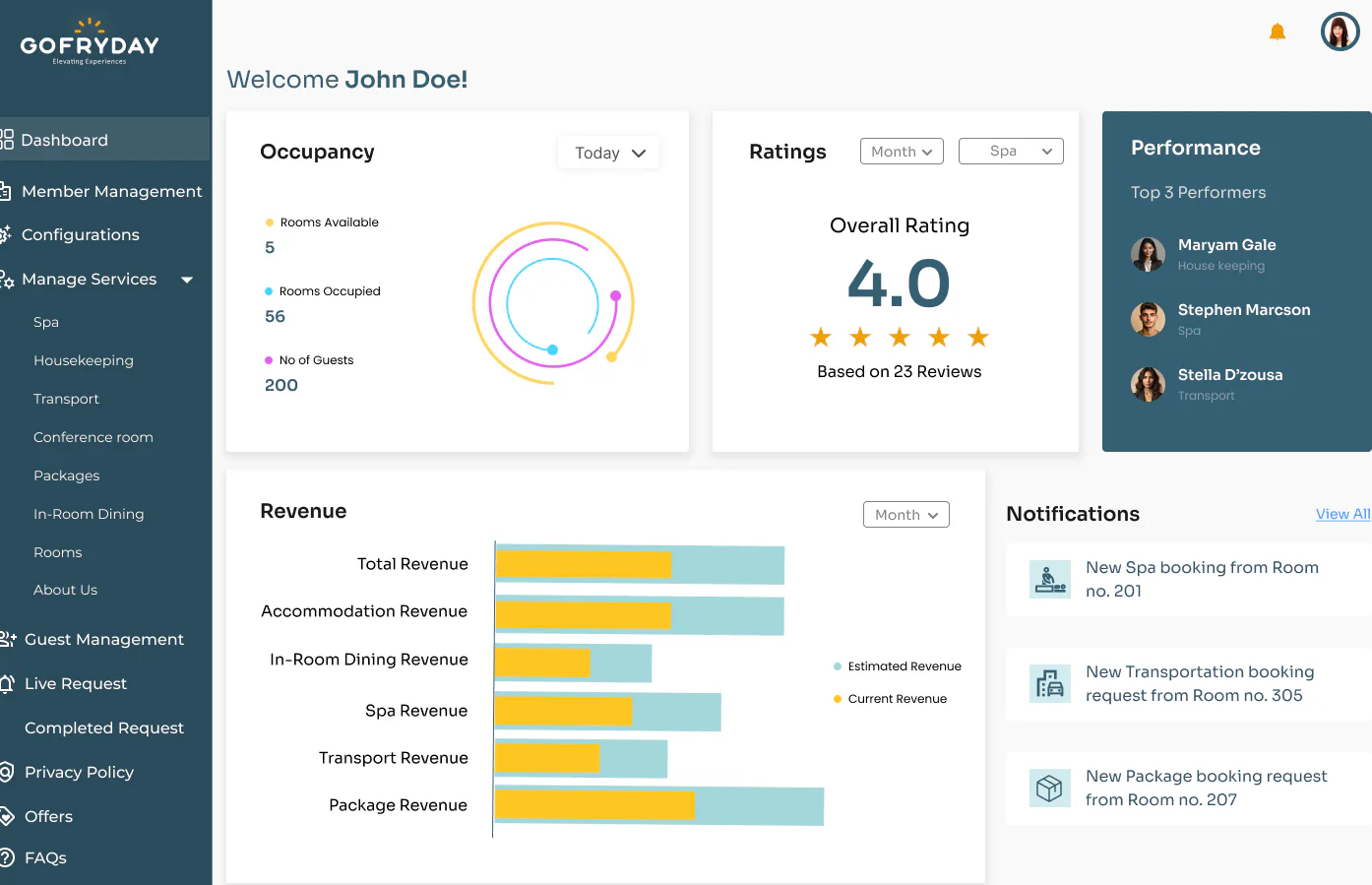Select the About Us submenu item
Viewport: 1372px width, 885px height.
point(65,590)
